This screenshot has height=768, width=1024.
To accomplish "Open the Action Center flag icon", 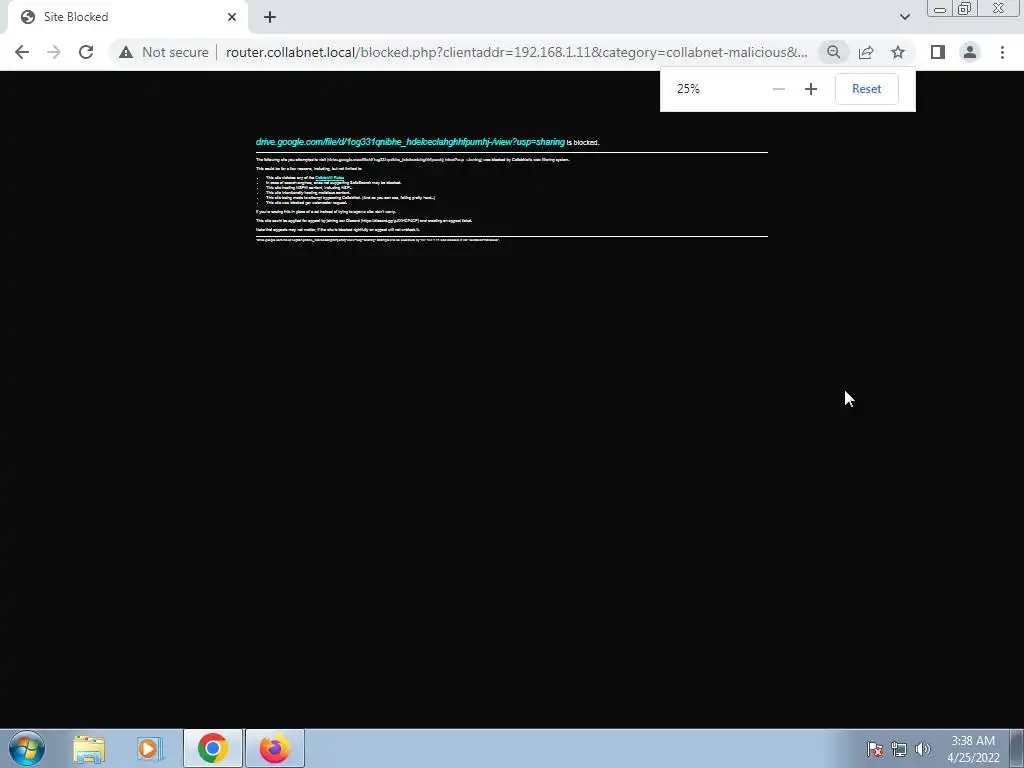I will point(875,749).
